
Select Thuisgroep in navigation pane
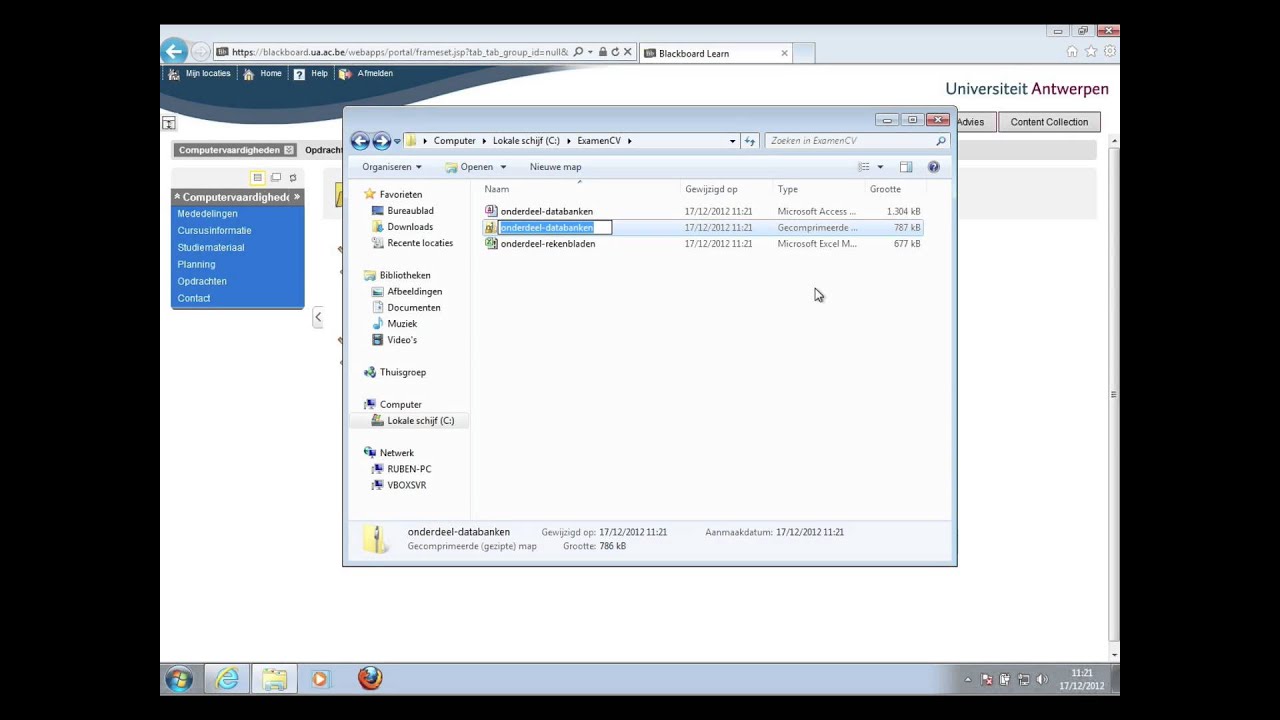coord(402,372)
